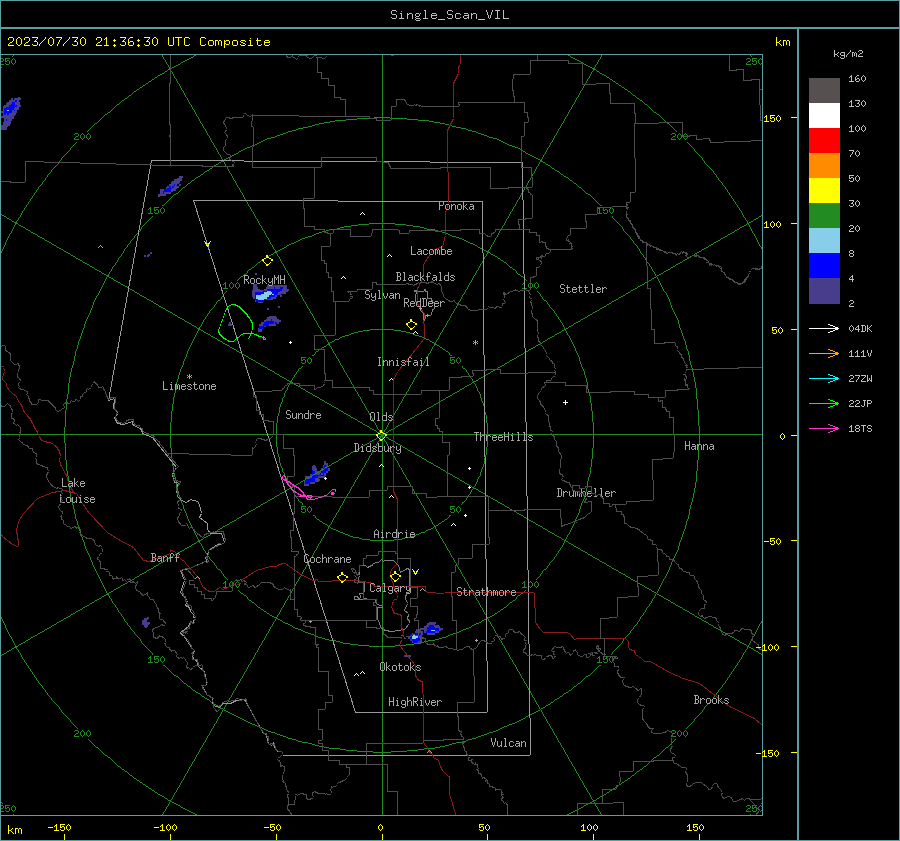This screenshot has width=900, height=841.
Task: Click the Lacombe city label
Action: point(431,251)
